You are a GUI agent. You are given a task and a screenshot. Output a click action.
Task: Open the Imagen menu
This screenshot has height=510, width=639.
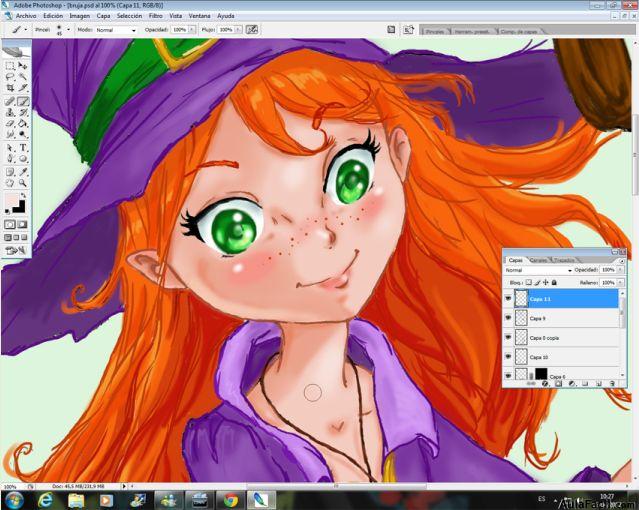pos(79,16)
